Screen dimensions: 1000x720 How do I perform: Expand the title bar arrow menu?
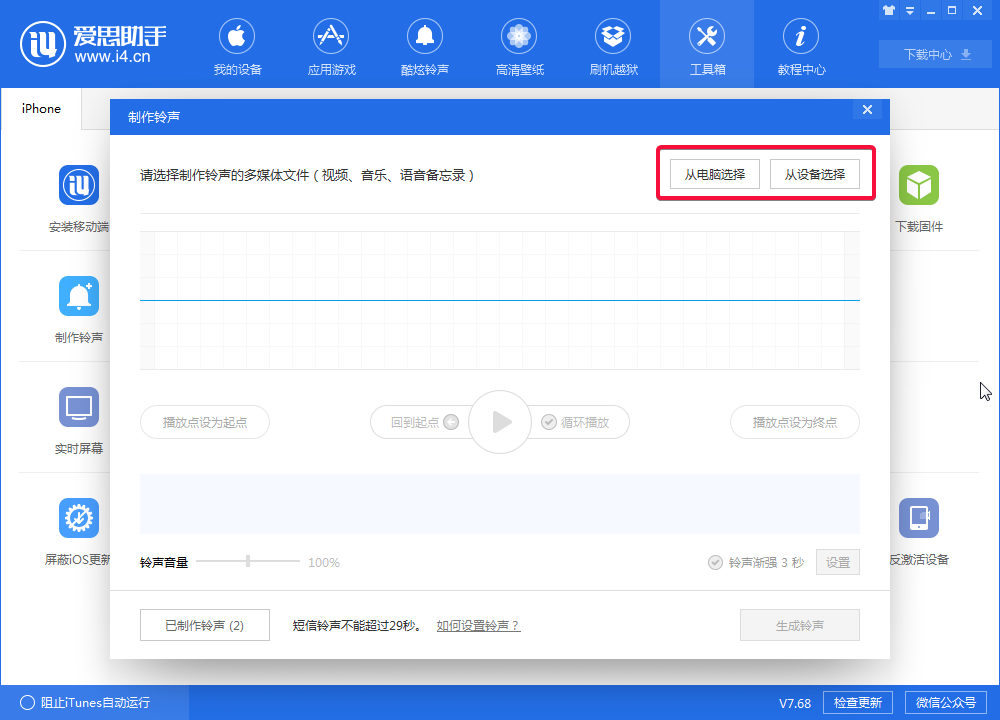click(908, 10)
